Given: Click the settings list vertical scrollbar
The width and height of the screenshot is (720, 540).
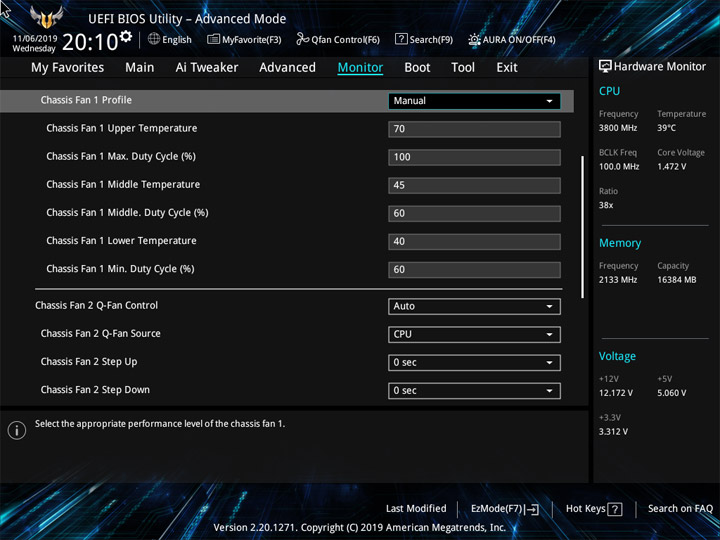Looking at the screenshot, I should (x=583, y=227).
